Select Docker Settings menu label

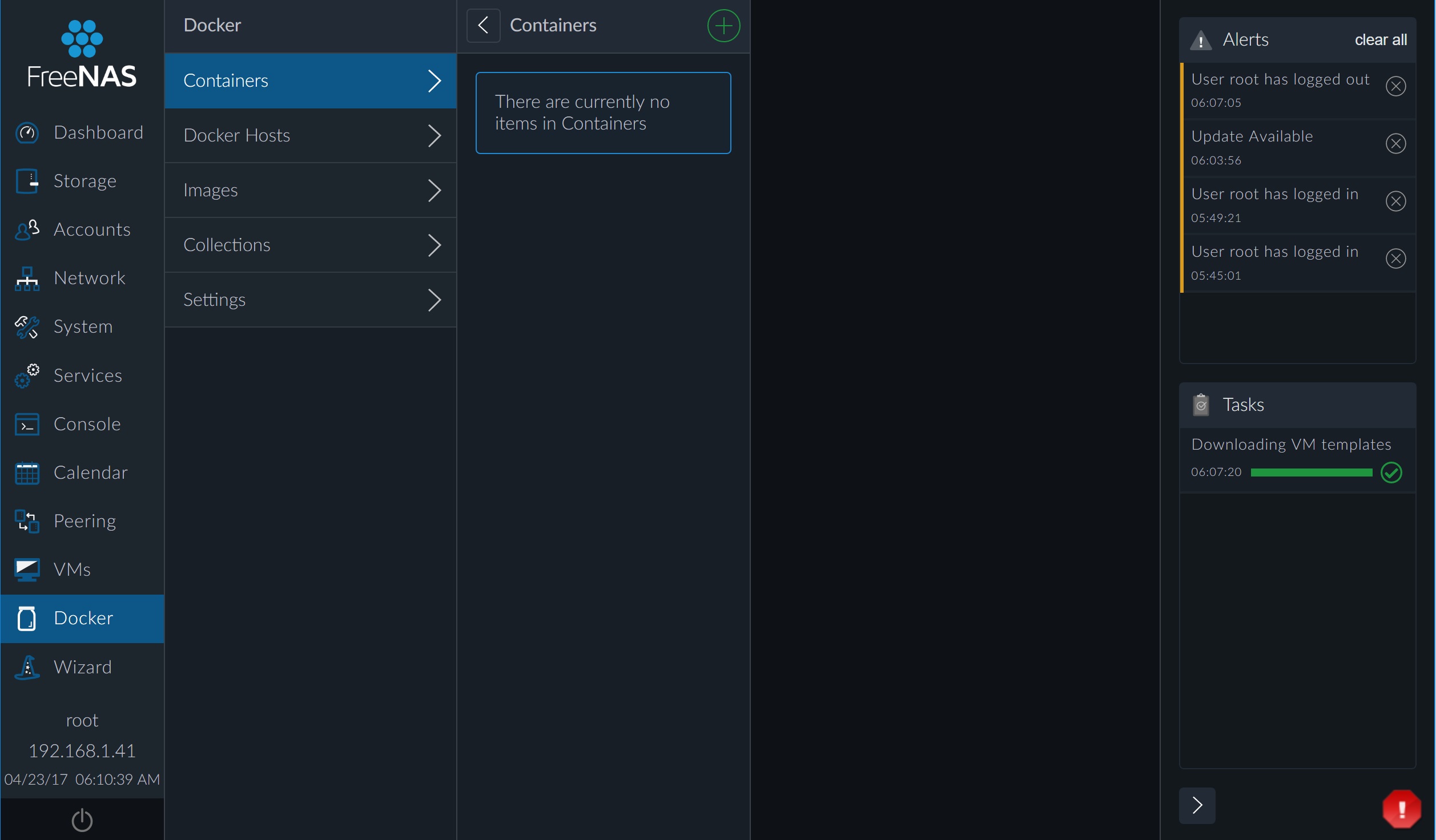(x=215, y=300)
